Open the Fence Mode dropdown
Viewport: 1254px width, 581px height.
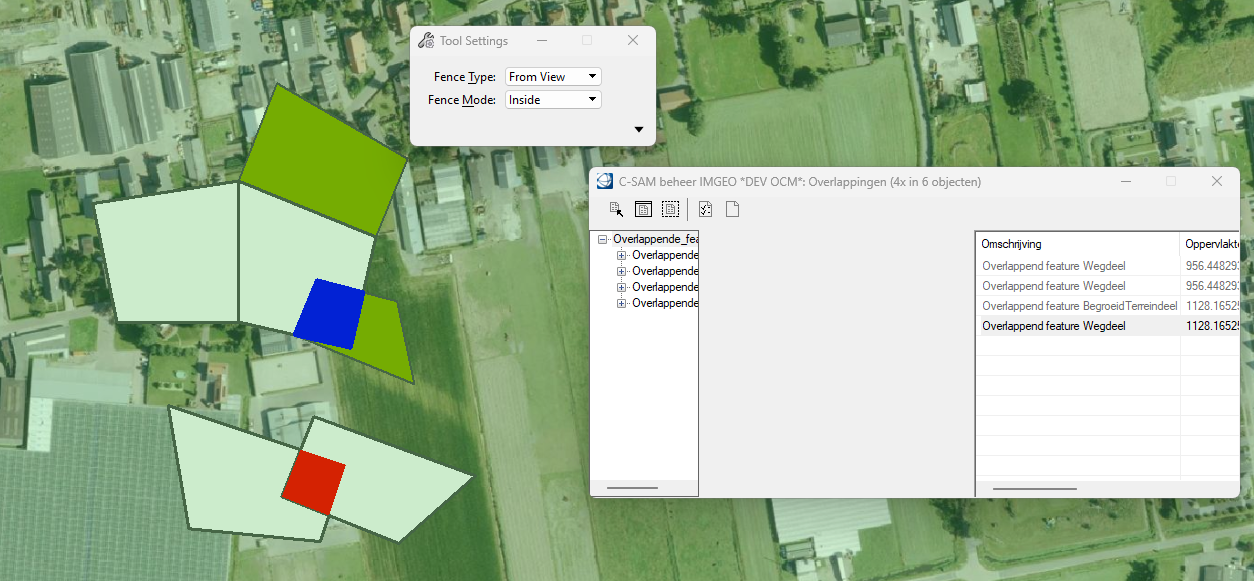552,99
